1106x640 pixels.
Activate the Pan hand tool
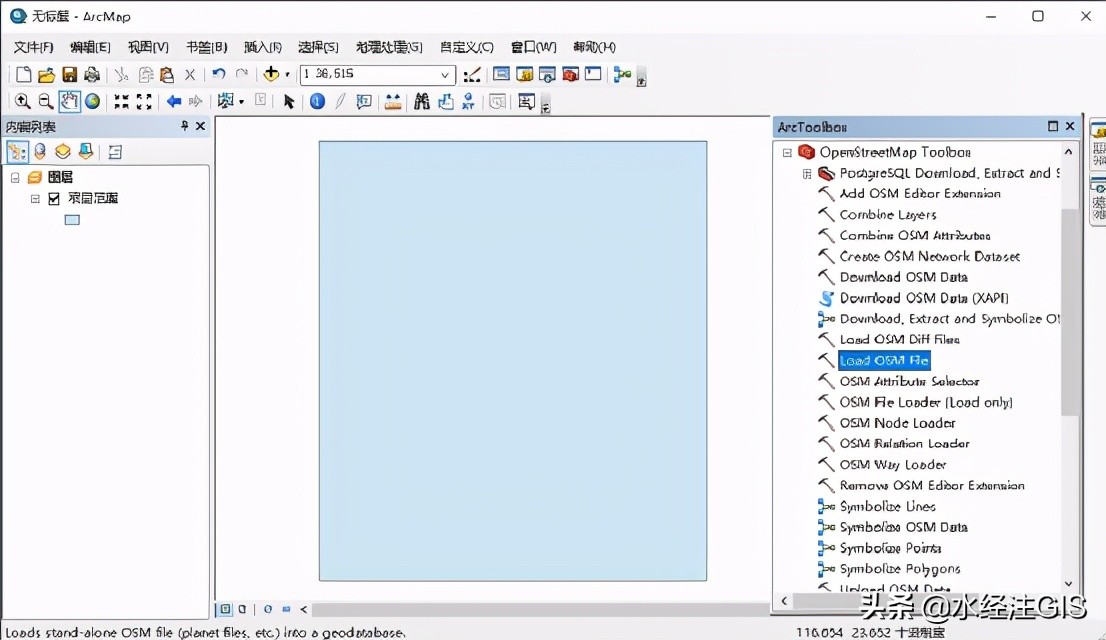[x=69, y=102]
